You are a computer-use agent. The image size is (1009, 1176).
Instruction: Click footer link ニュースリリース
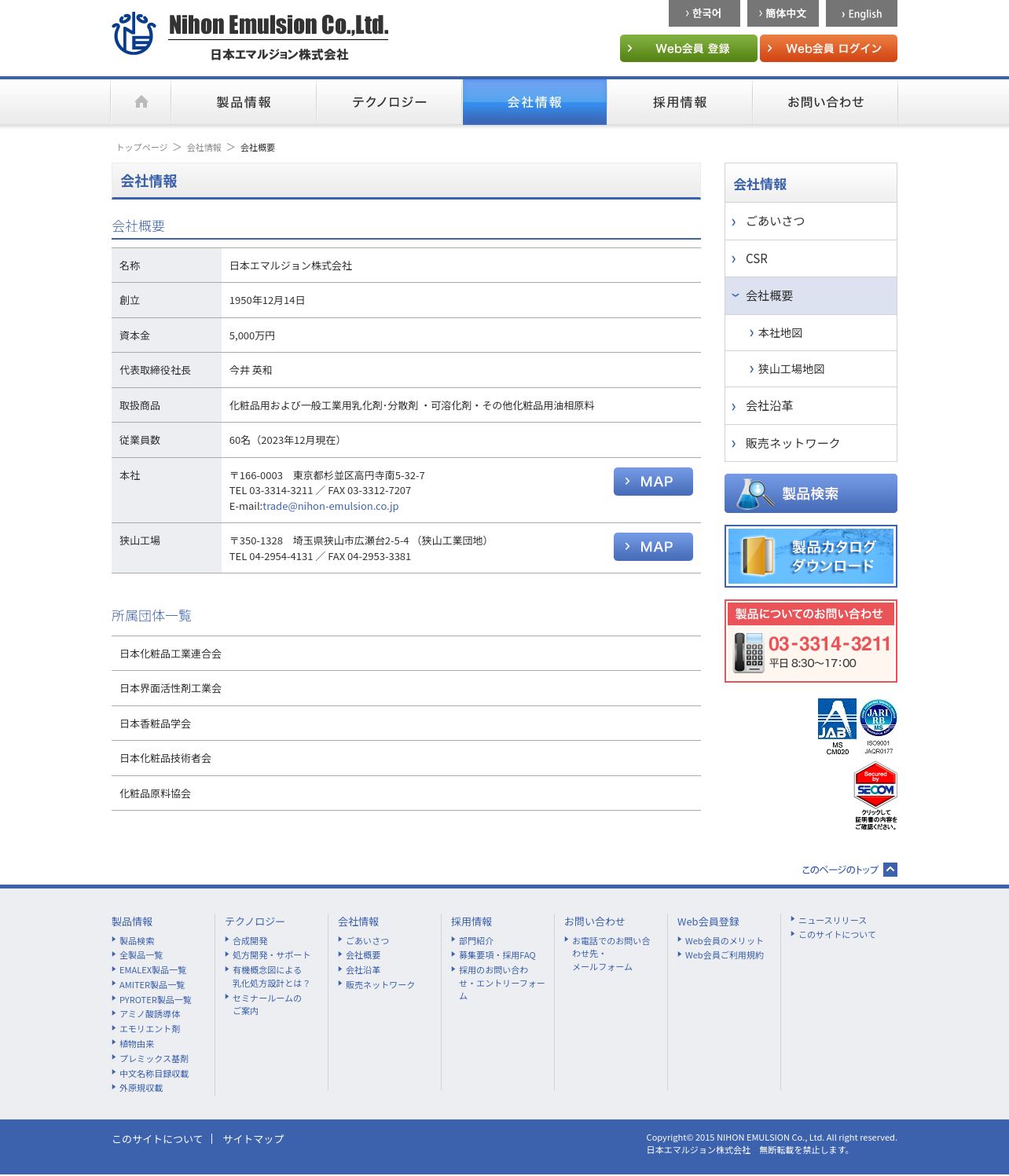[832, 921]
